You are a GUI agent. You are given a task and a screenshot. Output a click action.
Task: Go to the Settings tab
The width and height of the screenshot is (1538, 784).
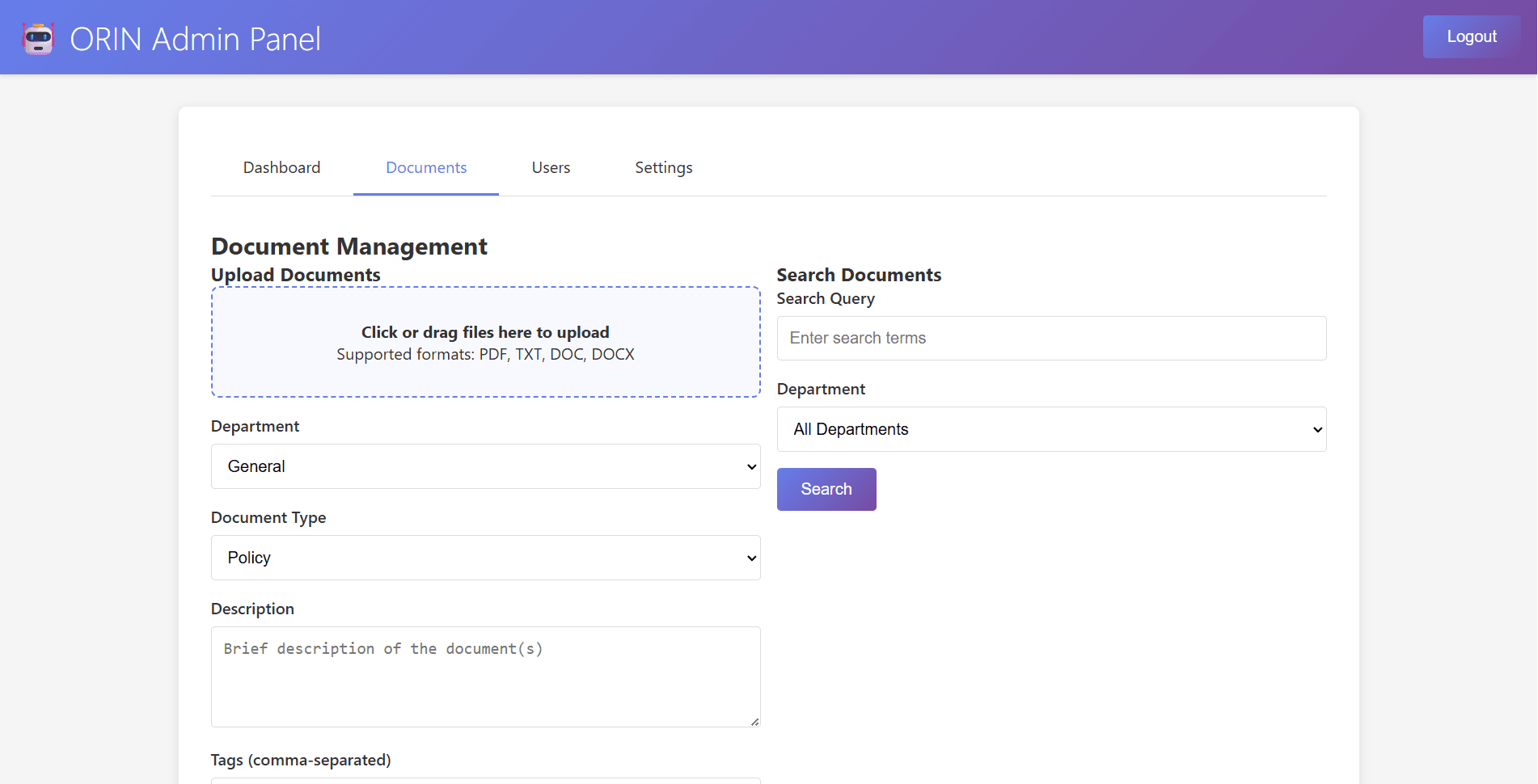pos(663,167)
